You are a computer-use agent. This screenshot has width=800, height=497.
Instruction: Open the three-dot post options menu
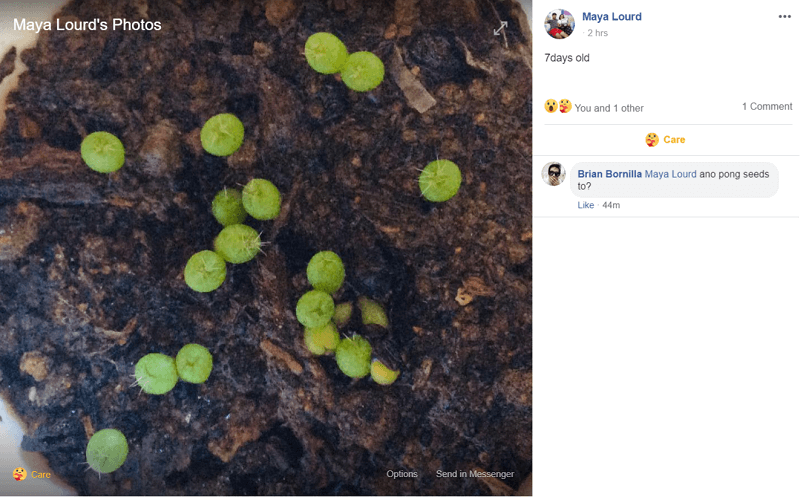pyautogui.click(x=784, y=17)
